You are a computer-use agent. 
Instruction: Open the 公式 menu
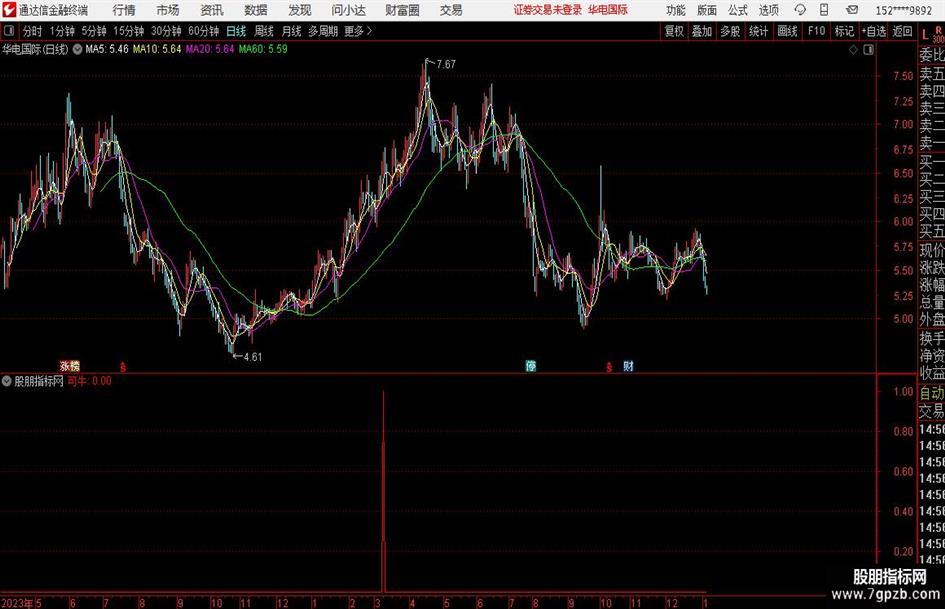(738, 10)
